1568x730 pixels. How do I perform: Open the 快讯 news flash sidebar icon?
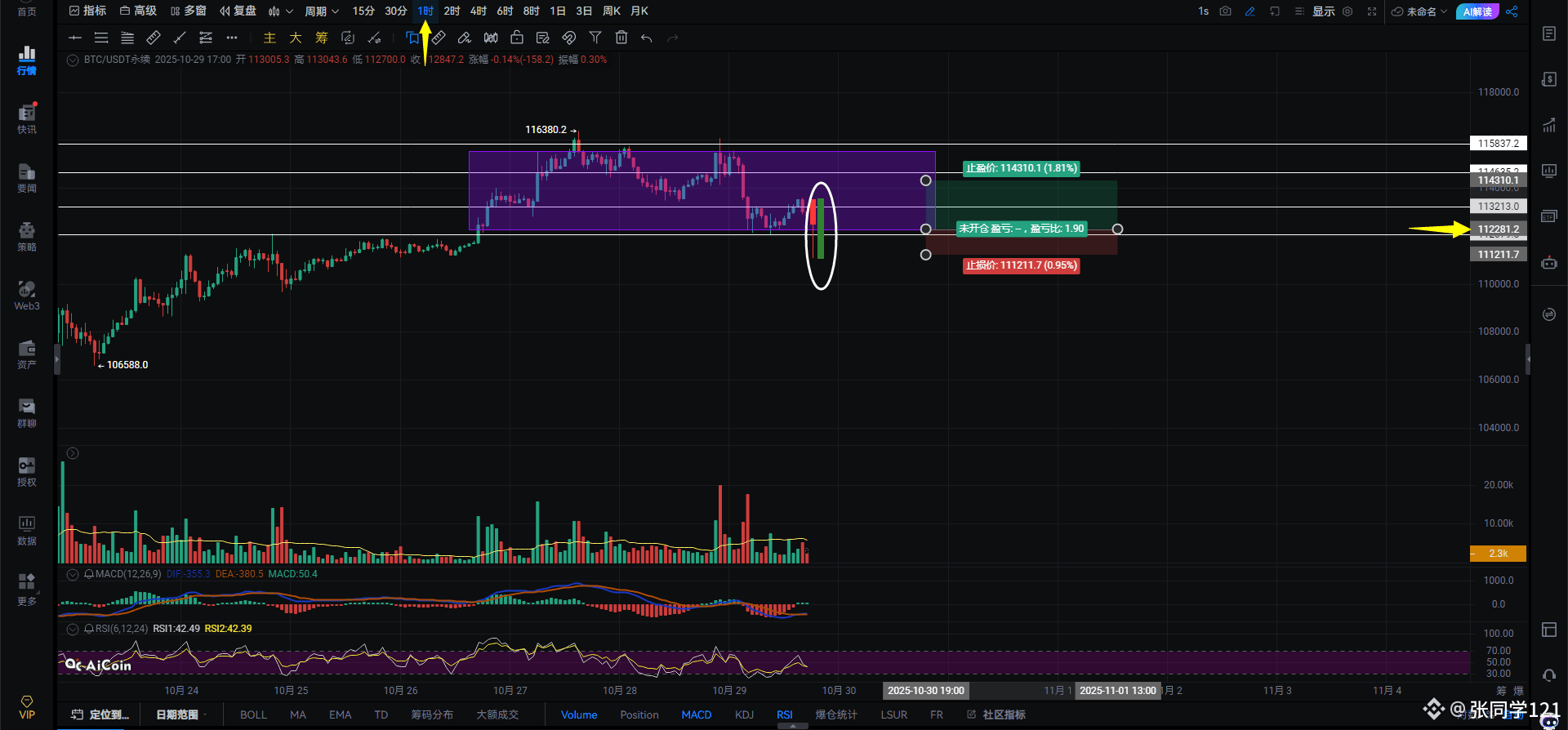(x=27, y=118)
